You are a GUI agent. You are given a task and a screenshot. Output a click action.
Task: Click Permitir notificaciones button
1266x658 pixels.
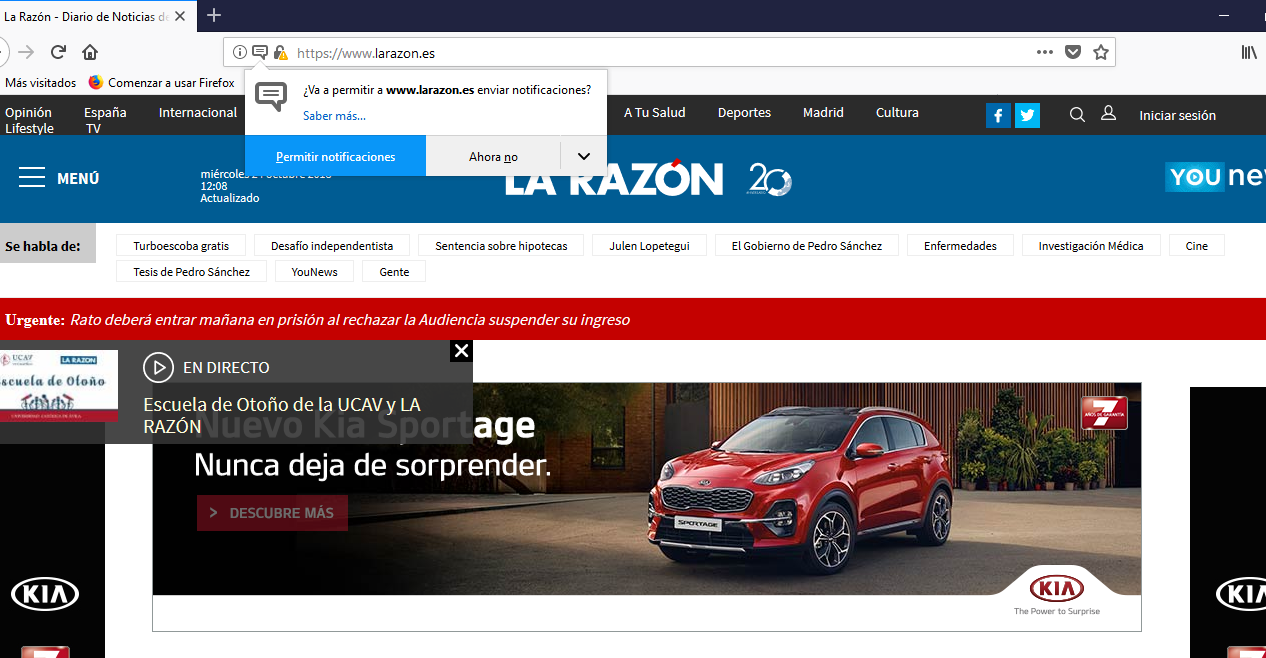335,156
